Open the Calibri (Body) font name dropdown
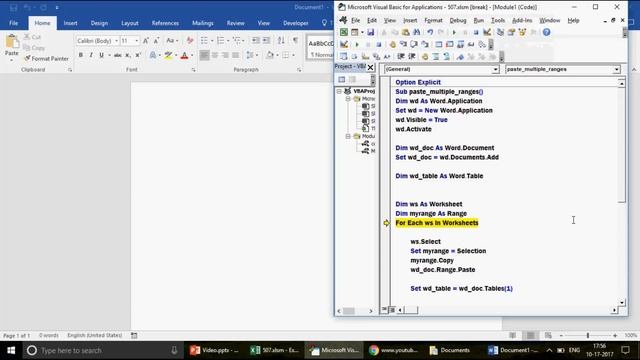The image size is (640, 360). tap(116, 41)
